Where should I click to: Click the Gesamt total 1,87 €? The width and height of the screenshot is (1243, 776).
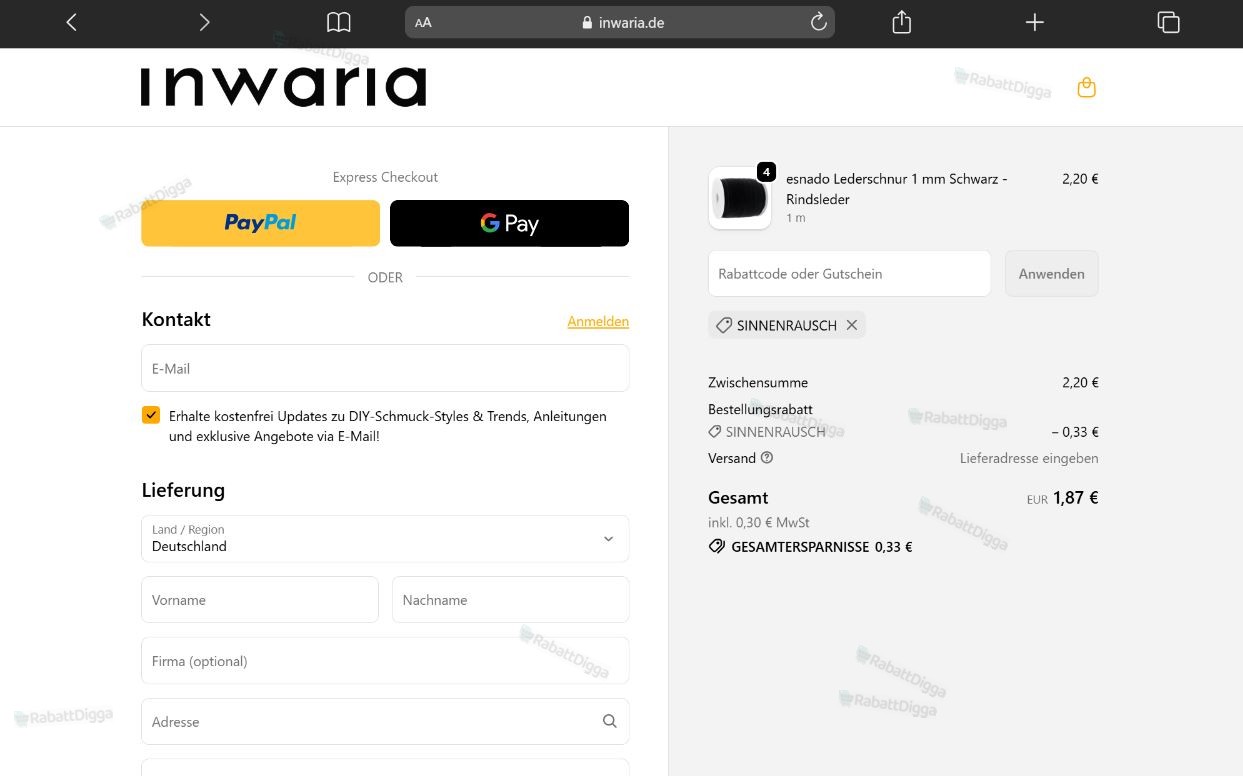pyautogui.click(x=1076, y=498)
